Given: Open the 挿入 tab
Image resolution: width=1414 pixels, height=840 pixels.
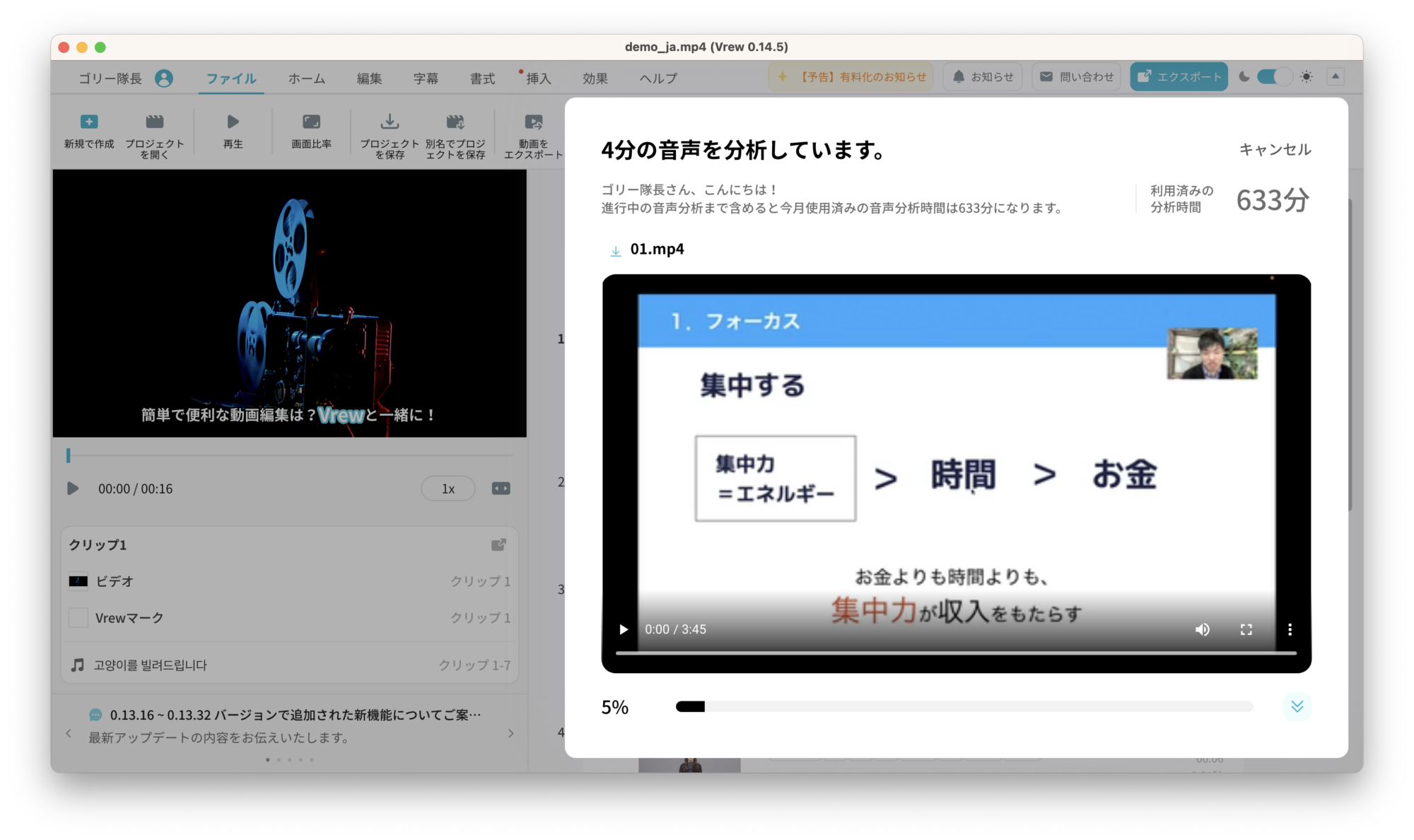Looking at the screenshot, I should (x=538, y=78).
